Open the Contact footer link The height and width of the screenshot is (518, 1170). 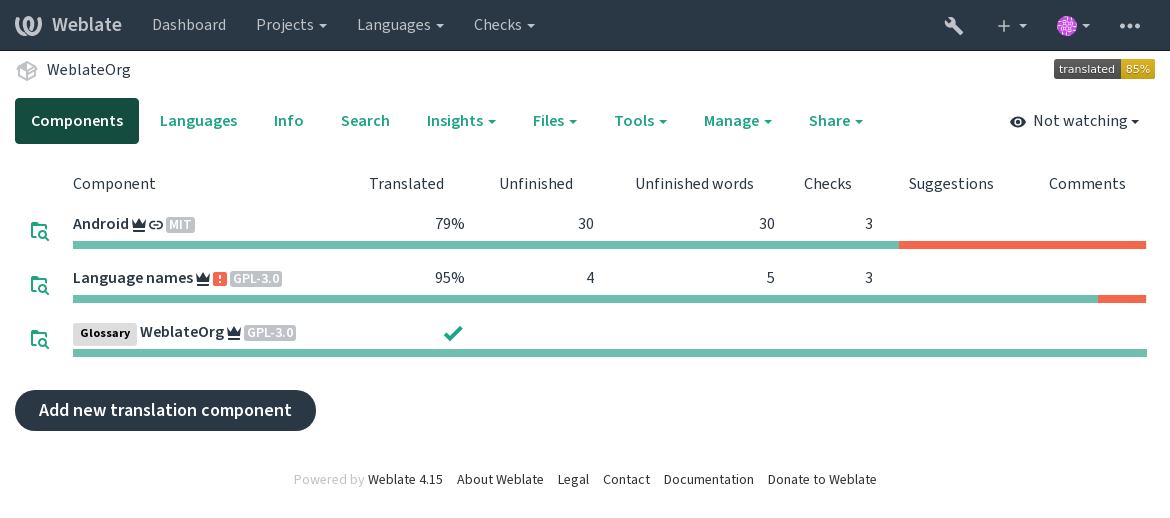click(626, 479)
